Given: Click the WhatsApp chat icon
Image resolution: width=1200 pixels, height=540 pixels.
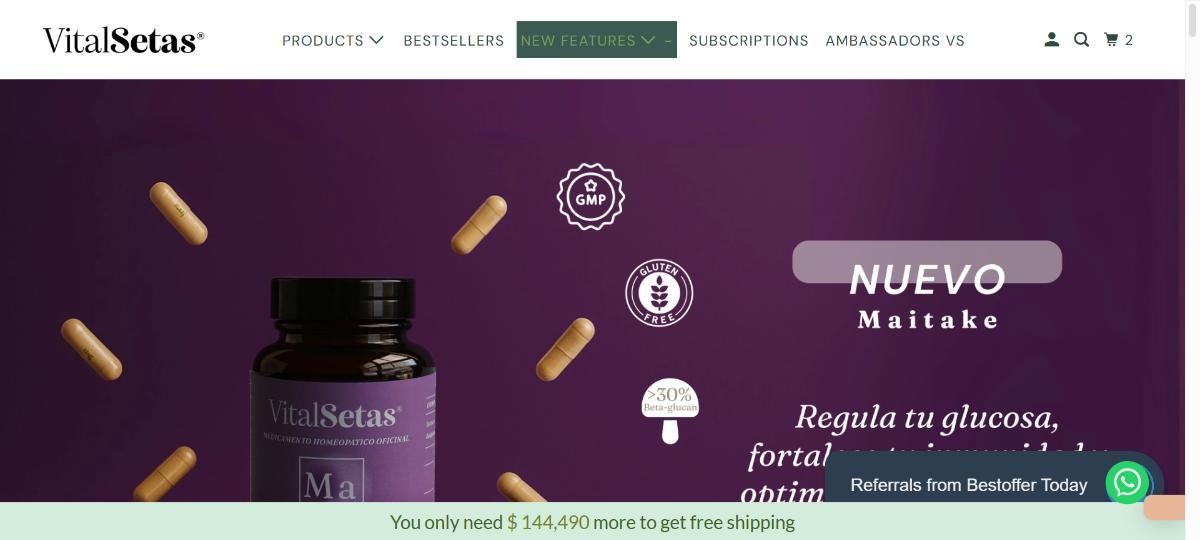Looking at the screenshot, I should tap(1127, 483).
